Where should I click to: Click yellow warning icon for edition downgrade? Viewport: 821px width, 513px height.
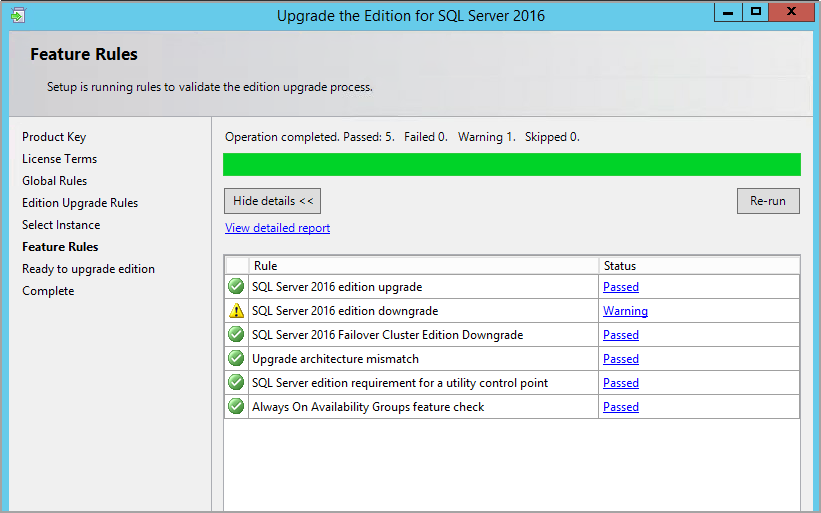coord(236,311)
